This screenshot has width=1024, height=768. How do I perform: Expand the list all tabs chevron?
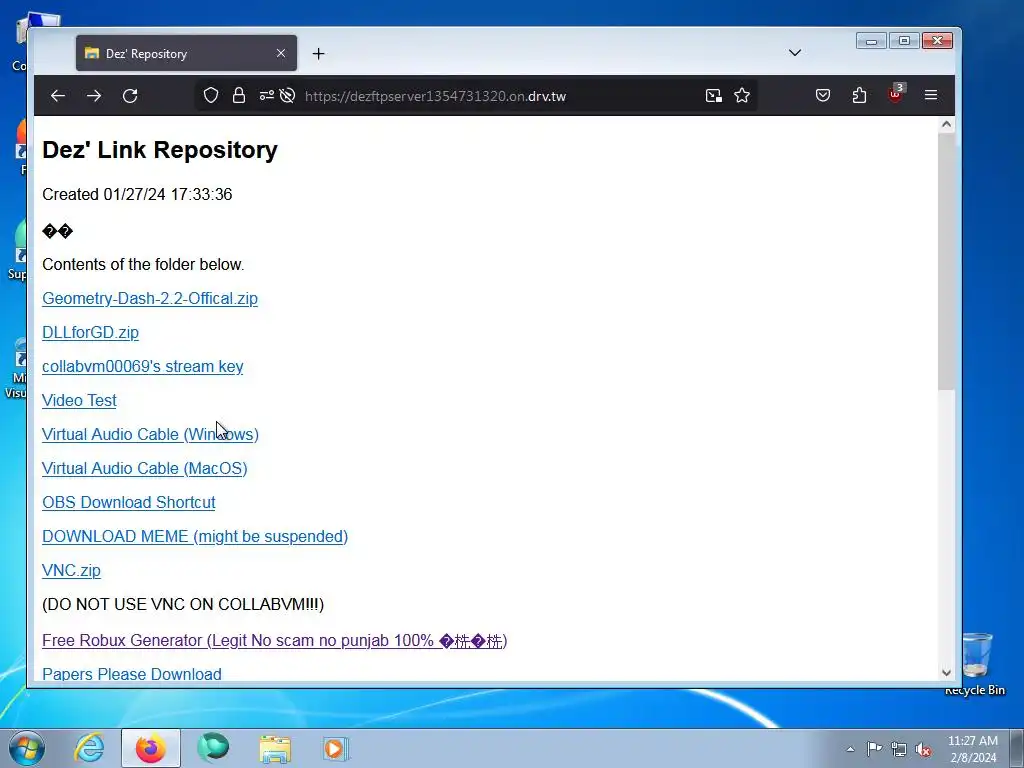(x=795, y=53)
